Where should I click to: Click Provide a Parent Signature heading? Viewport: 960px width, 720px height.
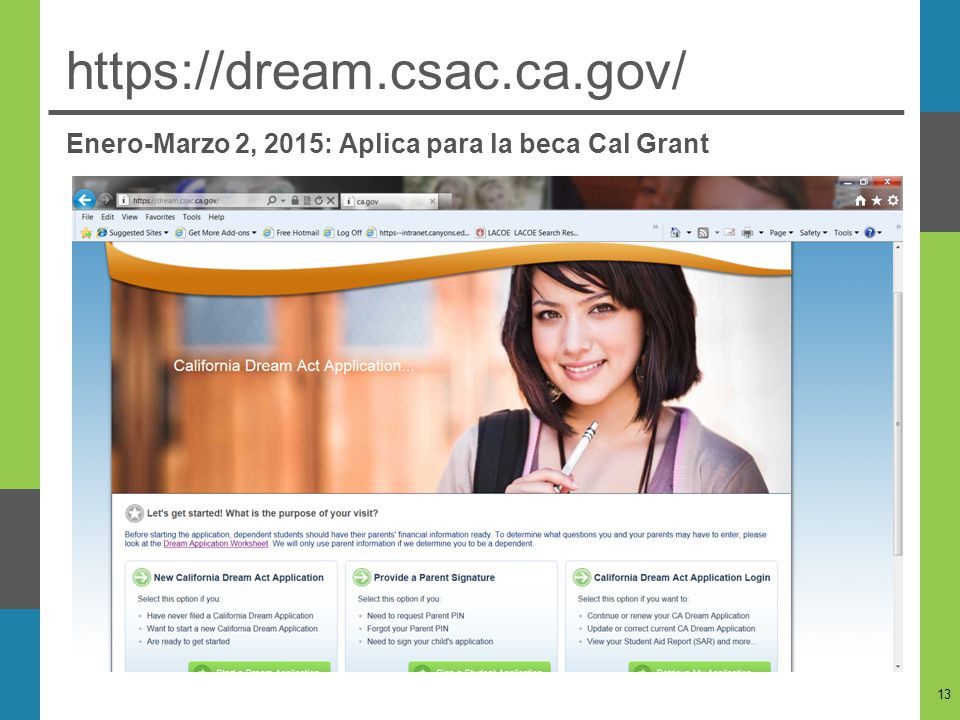tap(434, 577)
